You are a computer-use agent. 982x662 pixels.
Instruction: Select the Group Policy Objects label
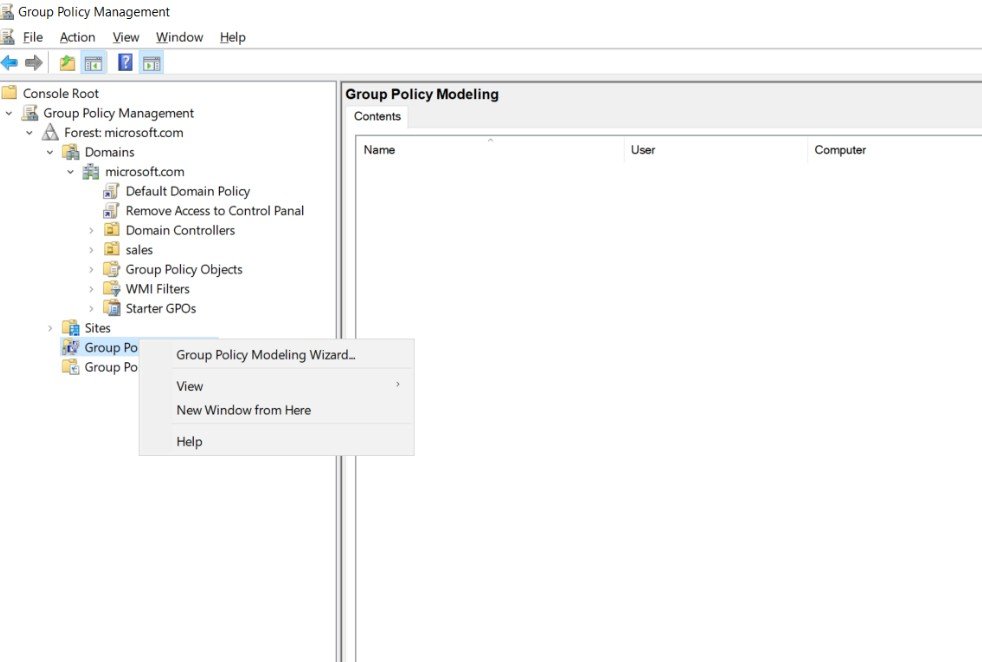tap(184, 269)
